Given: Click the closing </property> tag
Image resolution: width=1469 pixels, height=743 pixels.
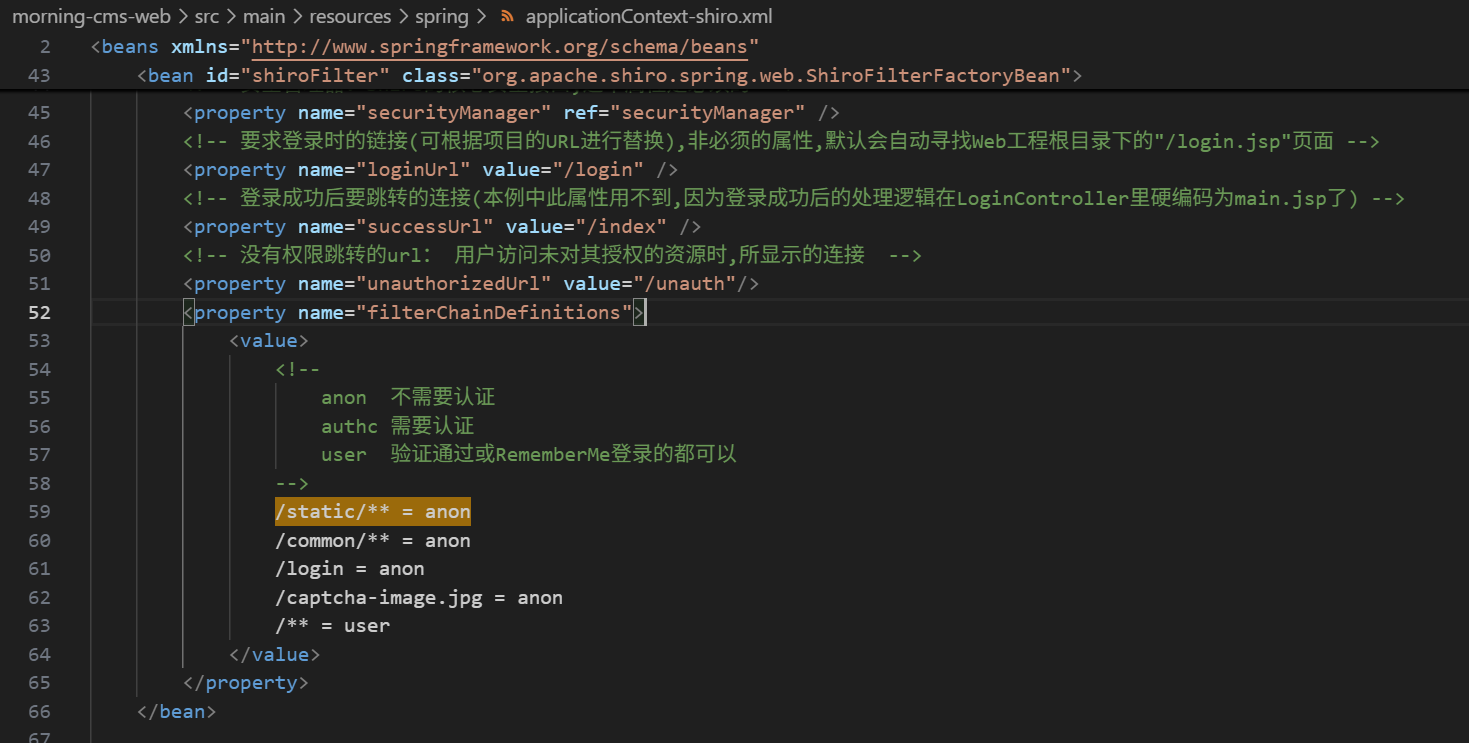Looking at the screenshot, I should click(246, 683).
